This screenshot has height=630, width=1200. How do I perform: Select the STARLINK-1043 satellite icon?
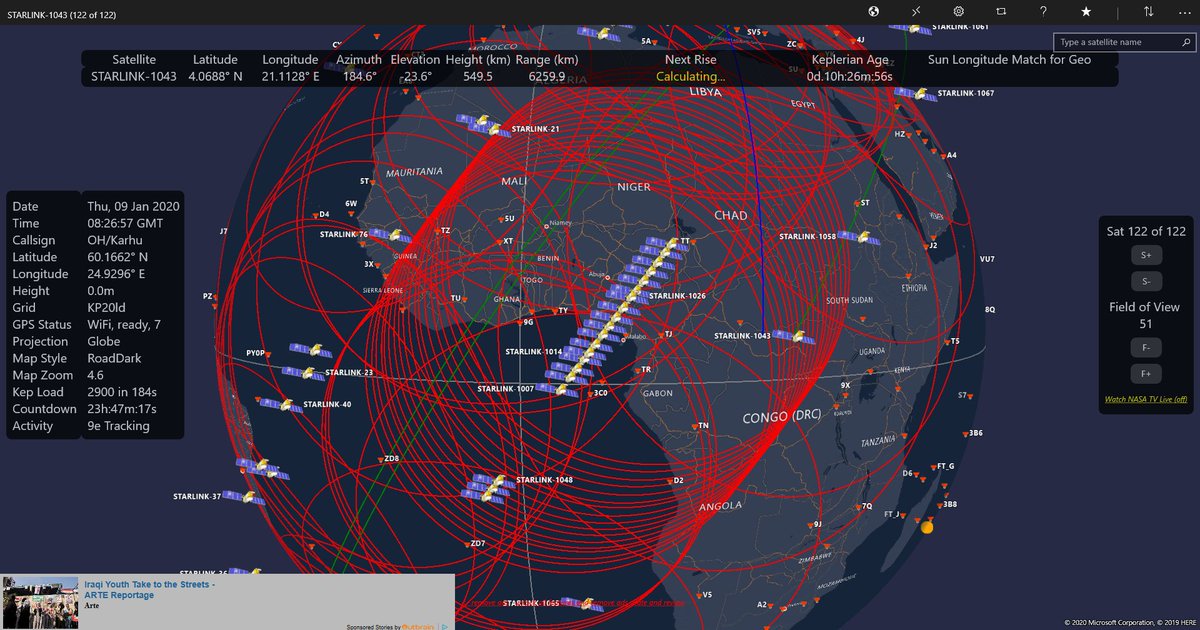click(x=792, y=336)
